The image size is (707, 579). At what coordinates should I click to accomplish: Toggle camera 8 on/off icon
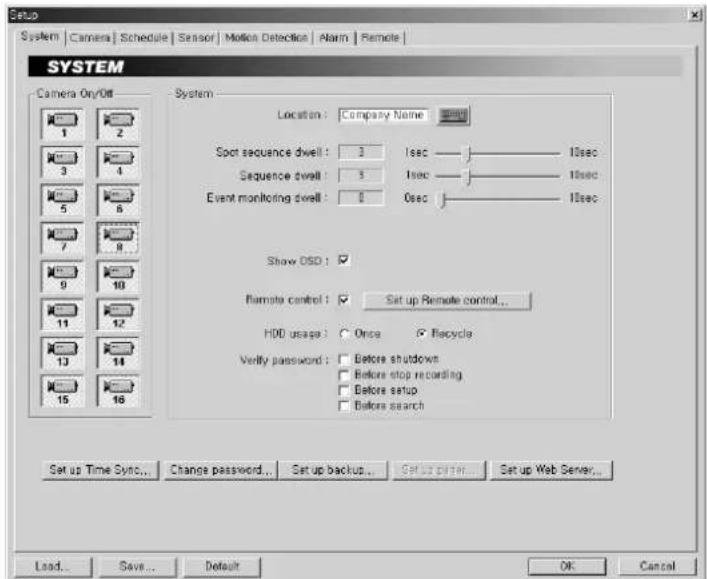(118, 239)
